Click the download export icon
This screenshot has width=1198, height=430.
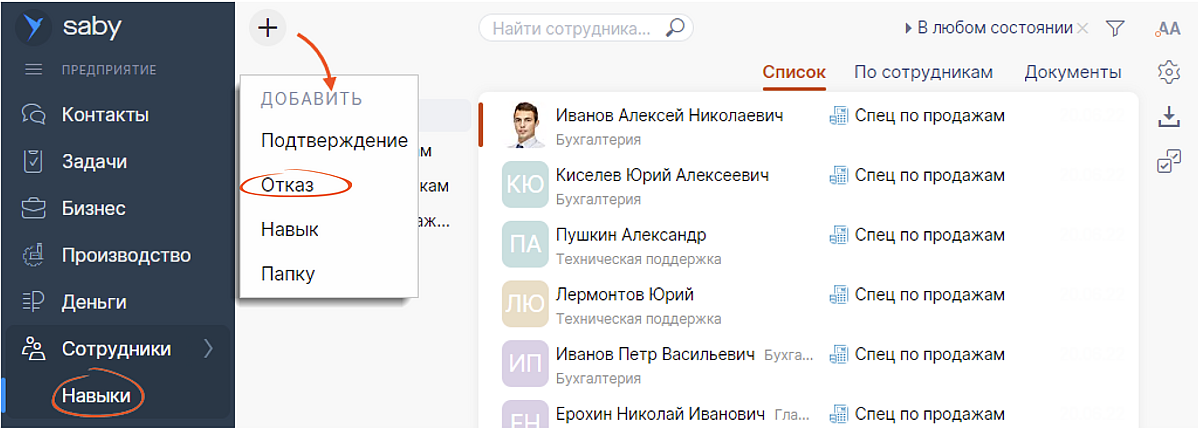[x=1167, y=117]
